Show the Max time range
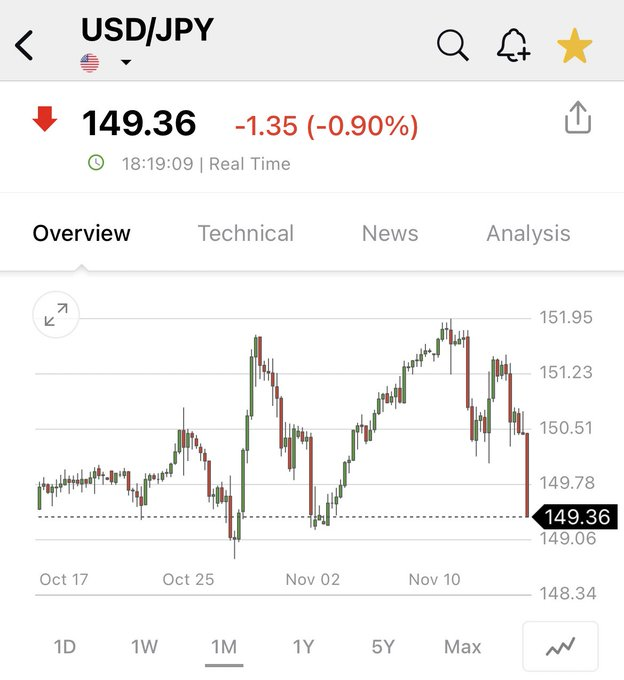624x680 pixels. 462,647
